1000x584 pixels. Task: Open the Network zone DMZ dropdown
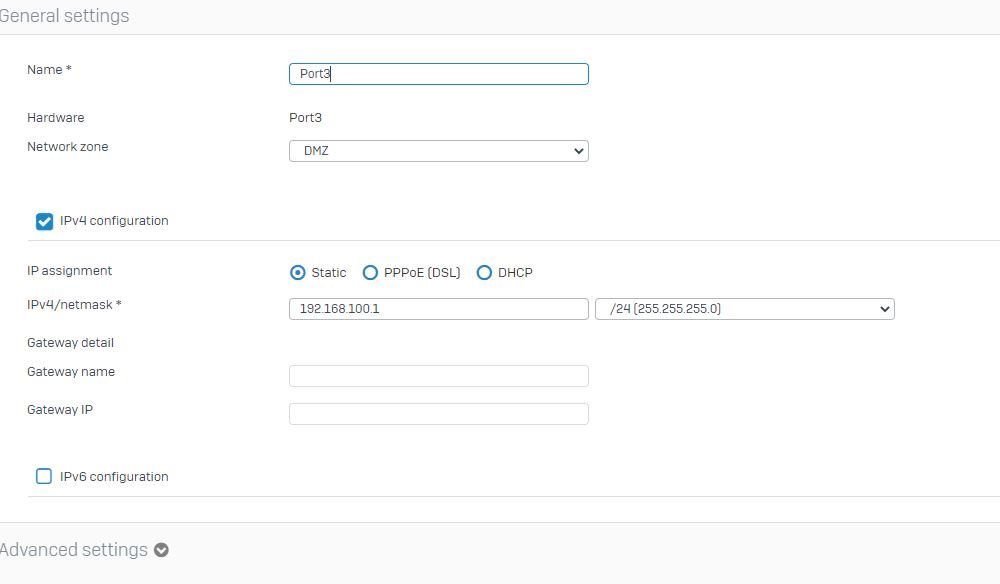439,151
